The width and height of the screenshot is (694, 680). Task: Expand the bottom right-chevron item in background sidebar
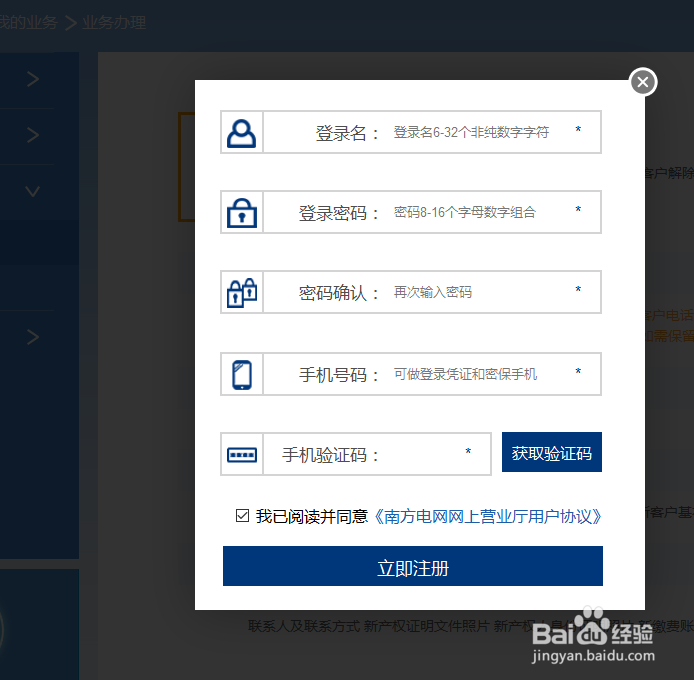point(33,337)
